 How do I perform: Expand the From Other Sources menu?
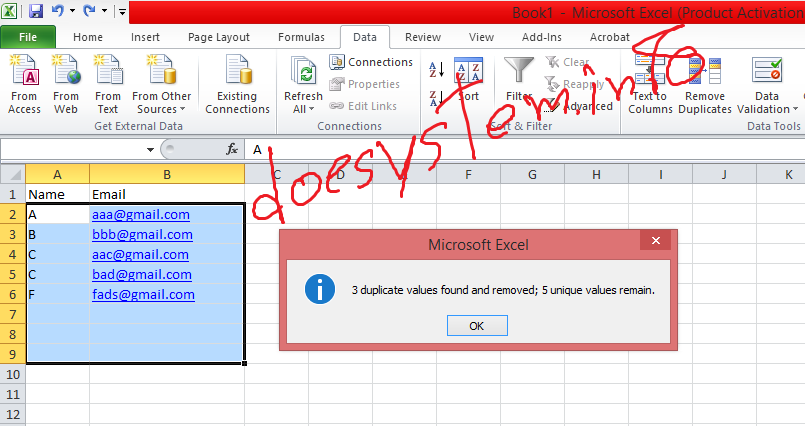point(162,85)
